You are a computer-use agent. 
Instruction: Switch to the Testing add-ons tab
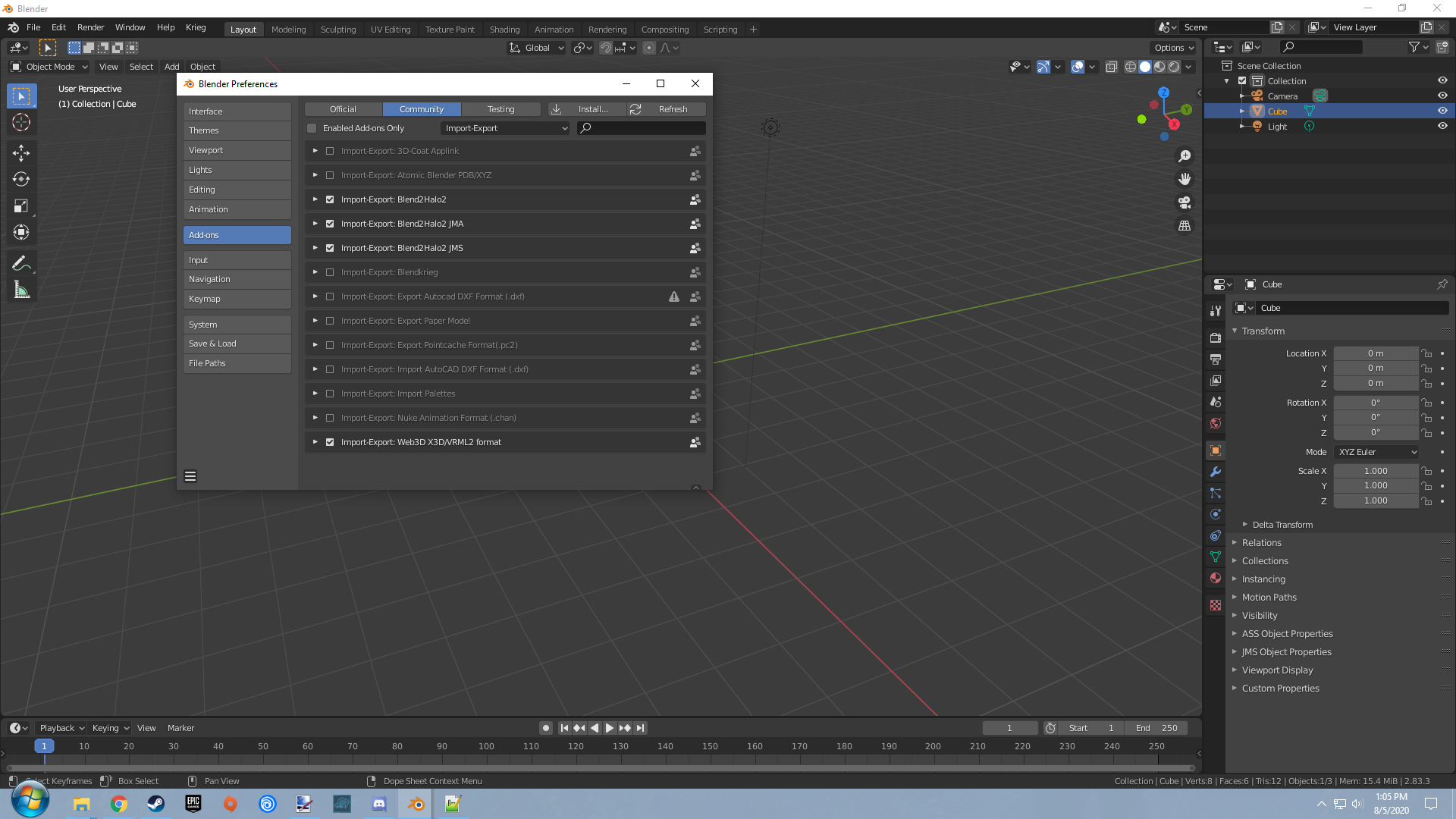click(501, 109)
